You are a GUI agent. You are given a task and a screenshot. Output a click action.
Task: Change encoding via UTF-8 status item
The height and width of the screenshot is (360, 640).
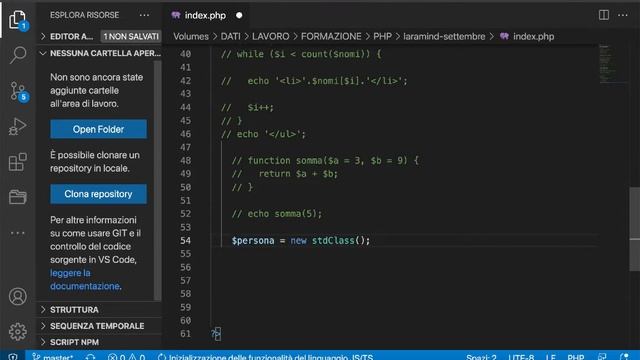tap(521, 356)
